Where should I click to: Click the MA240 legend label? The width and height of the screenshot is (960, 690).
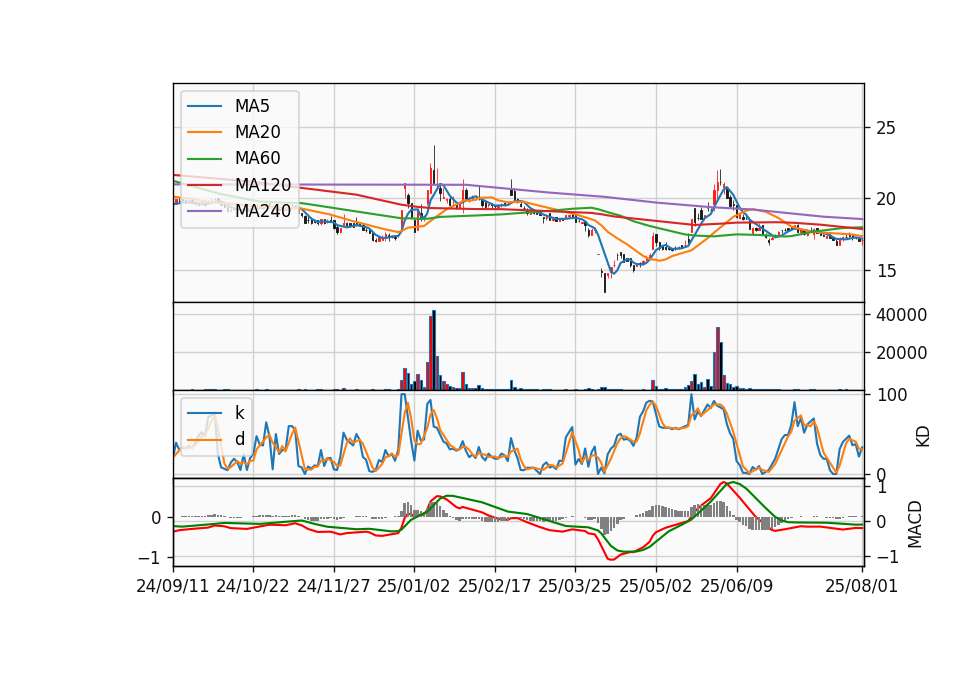[263, 211]
